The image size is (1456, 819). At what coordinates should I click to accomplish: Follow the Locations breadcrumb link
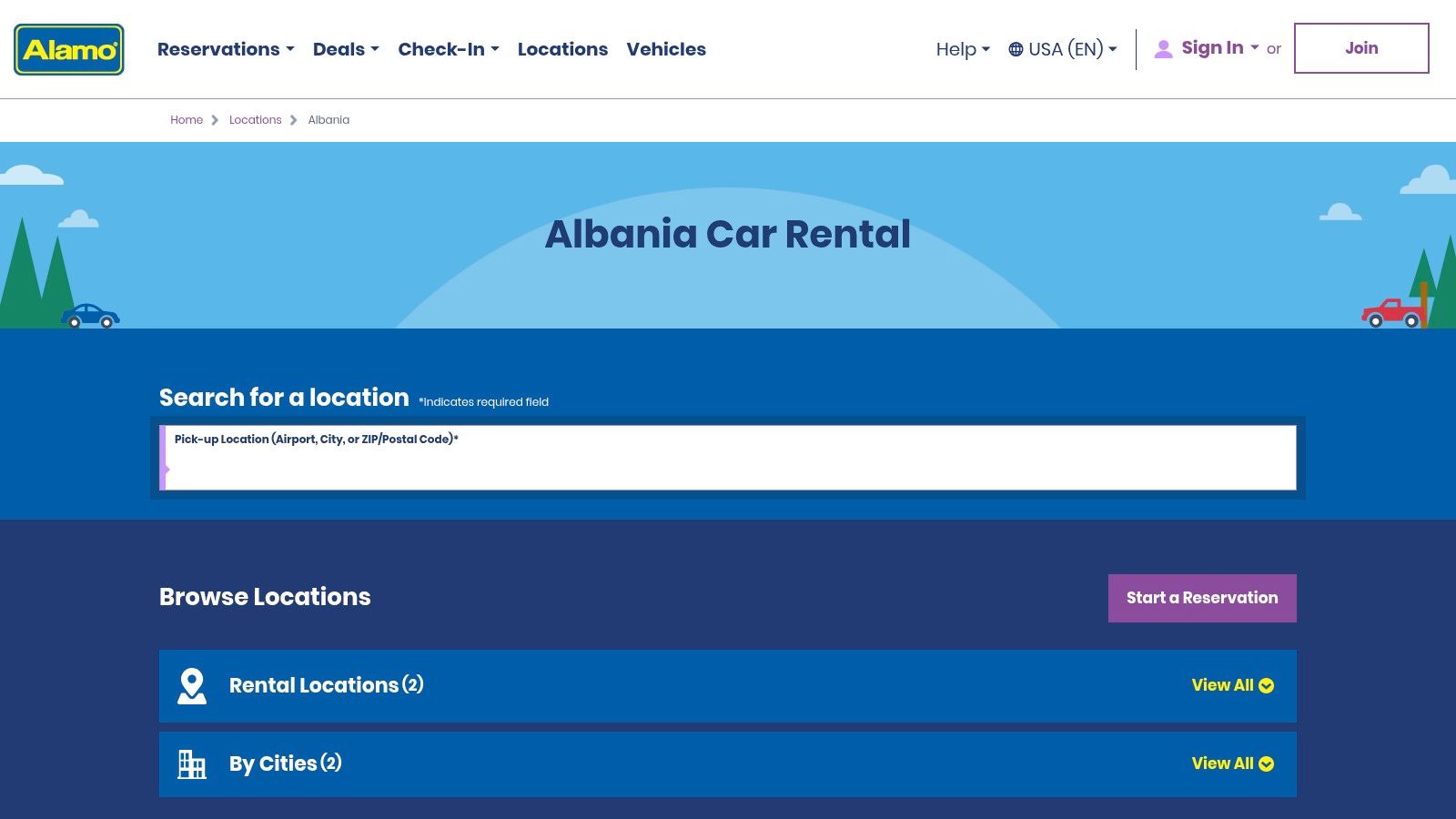pos(256,120)
